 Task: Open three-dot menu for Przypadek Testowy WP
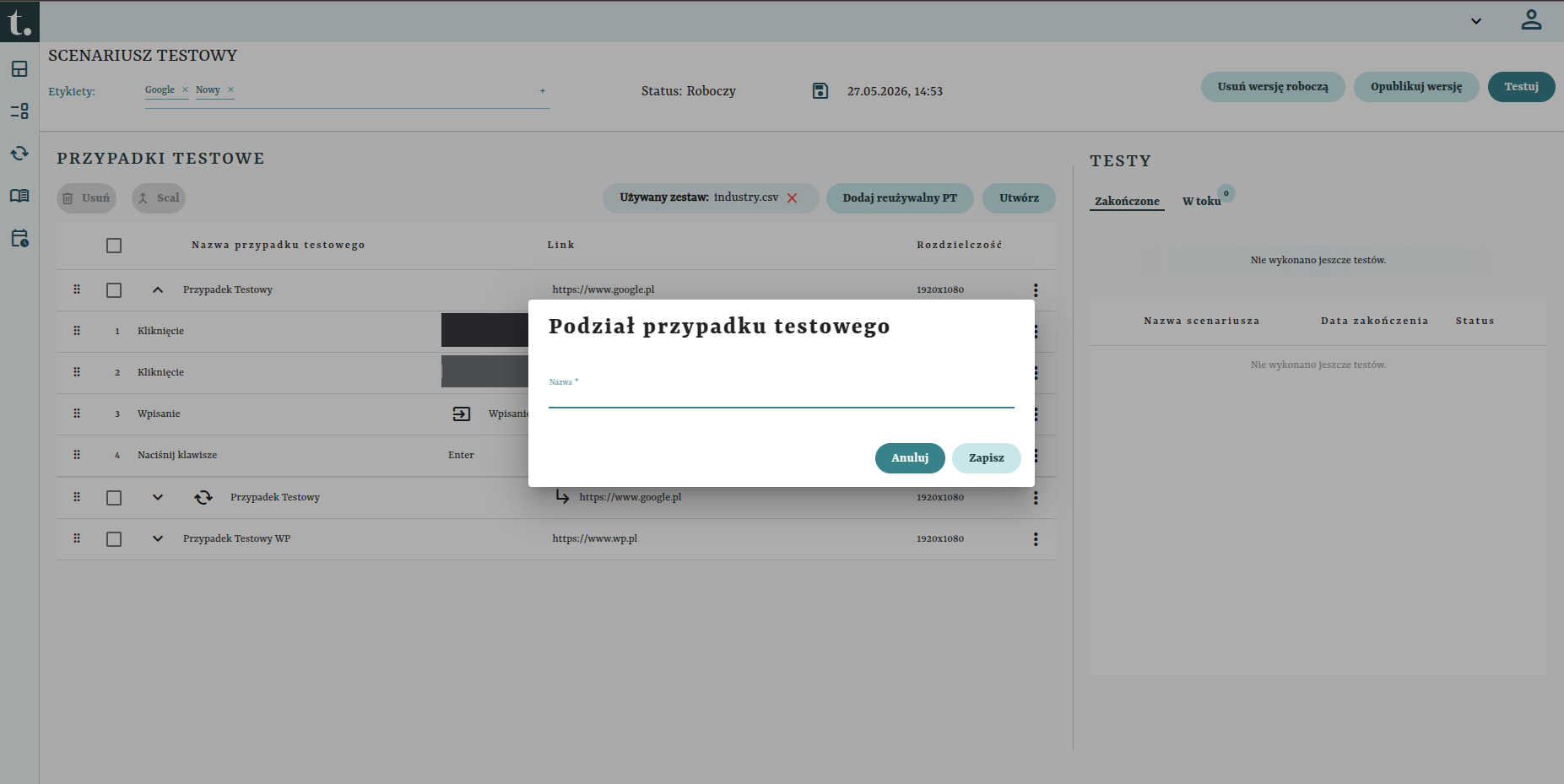[1036, 539]
